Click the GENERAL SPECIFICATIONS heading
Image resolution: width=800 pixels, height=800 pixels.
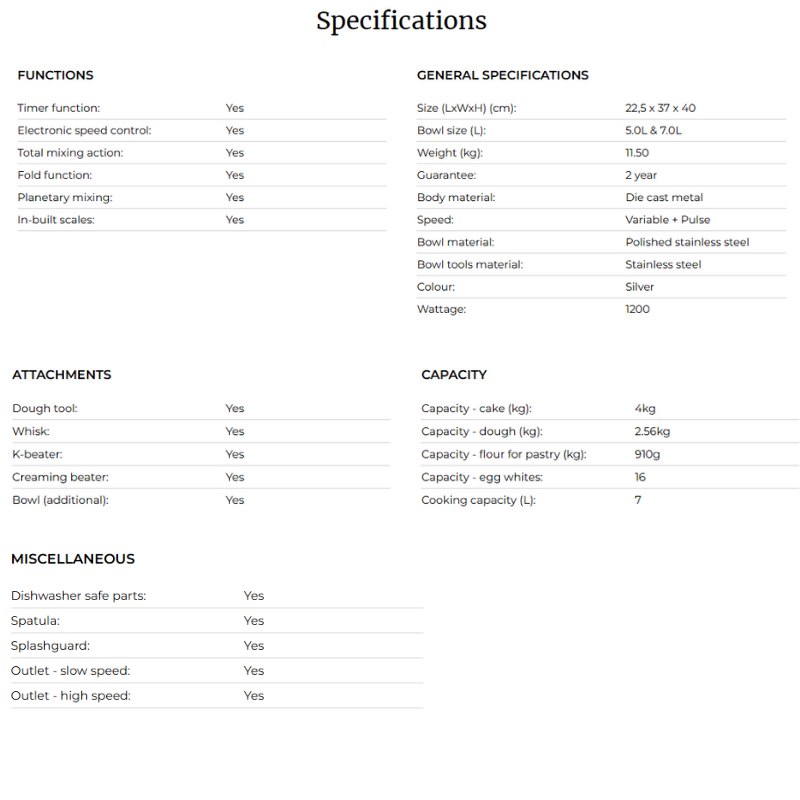pyautogui.click(x=502, y=75)
